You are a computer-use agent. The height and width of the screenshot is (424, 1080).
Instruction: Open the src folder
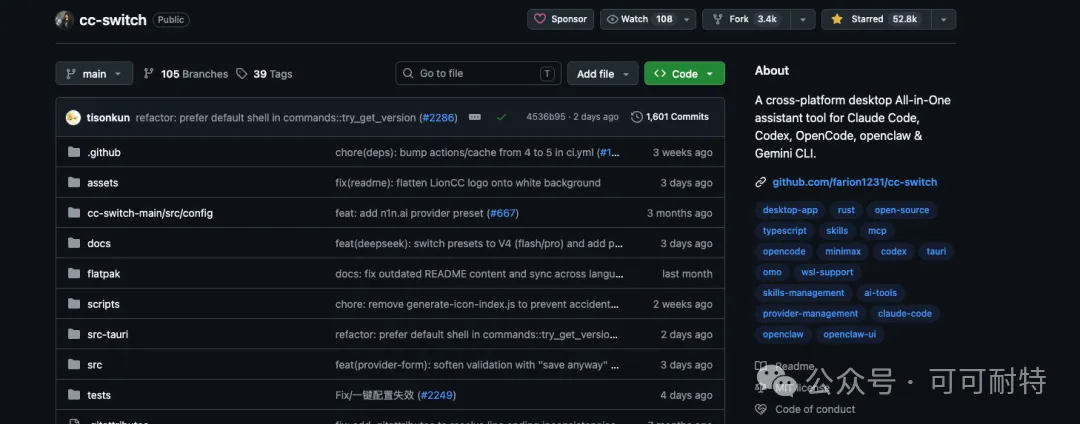pos(94,365)
